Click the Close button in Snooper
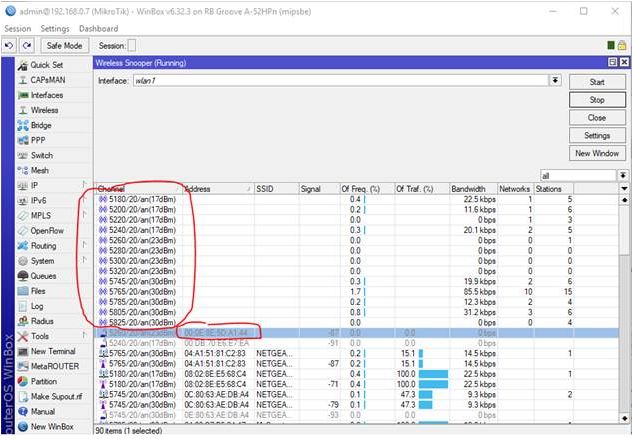 (597, 118)
